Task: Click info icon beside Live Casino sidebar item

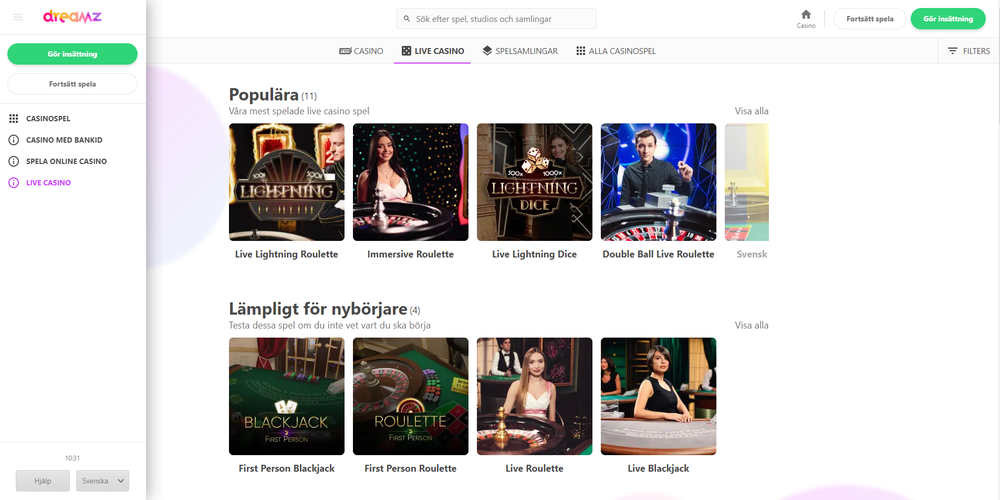Action: click(13, 183)
